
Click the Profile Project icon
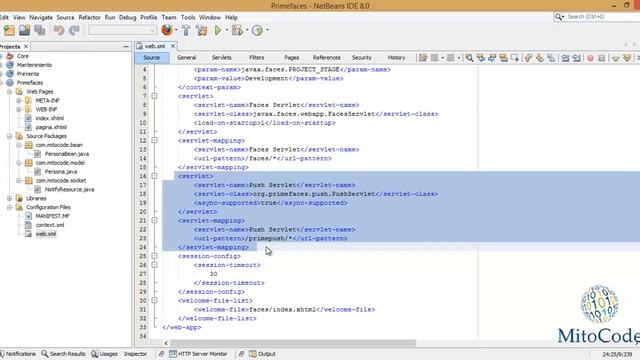(x=257, y=30)
